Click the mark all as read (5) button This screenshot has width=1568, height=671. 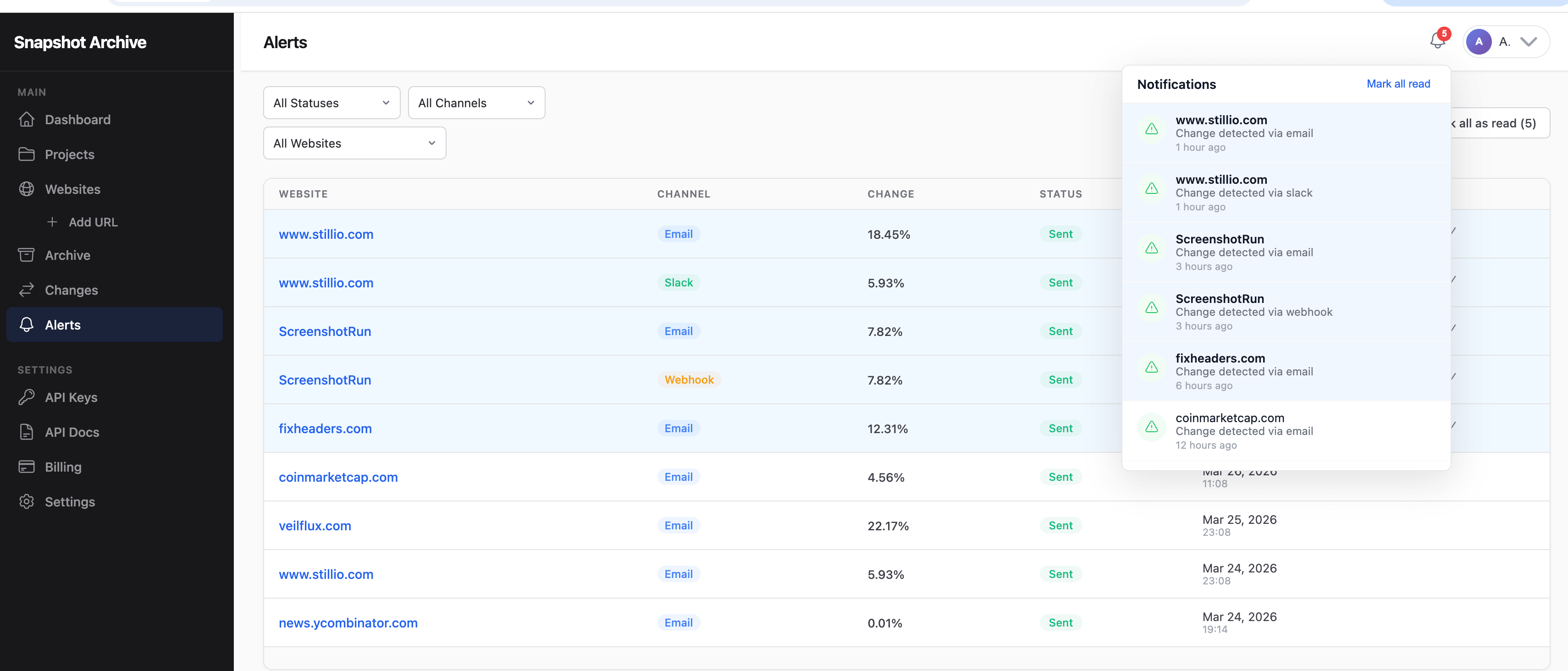point(1500,123)
